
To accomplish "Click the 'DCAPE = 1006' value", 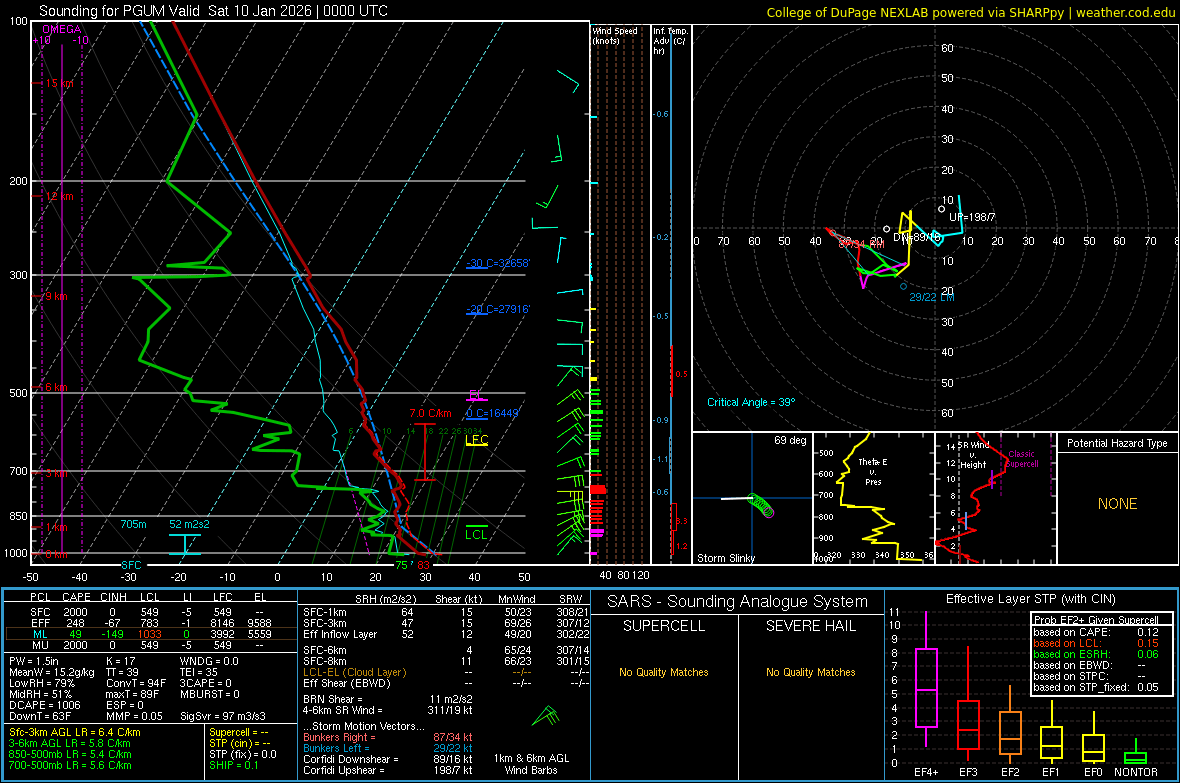I will [x=44, y=705].
